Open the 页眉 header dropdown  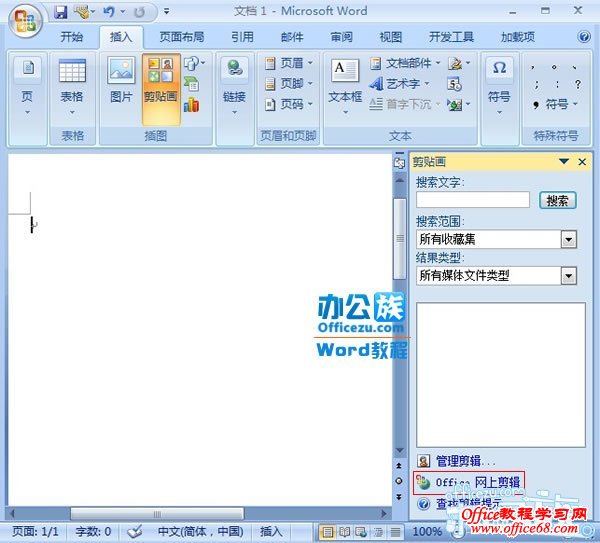click(289, 63)
